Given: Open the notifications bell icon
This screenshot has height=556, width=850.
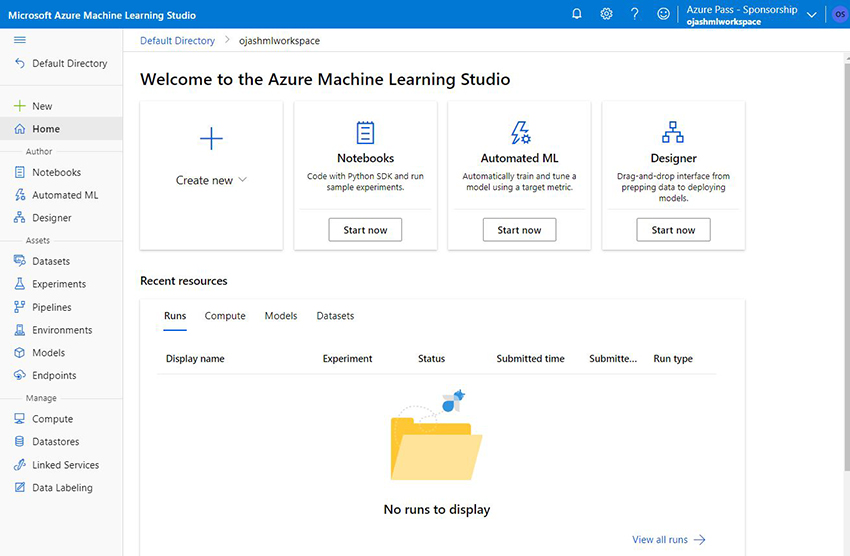Looking at the screenshot, I should (x=577, y=14).
